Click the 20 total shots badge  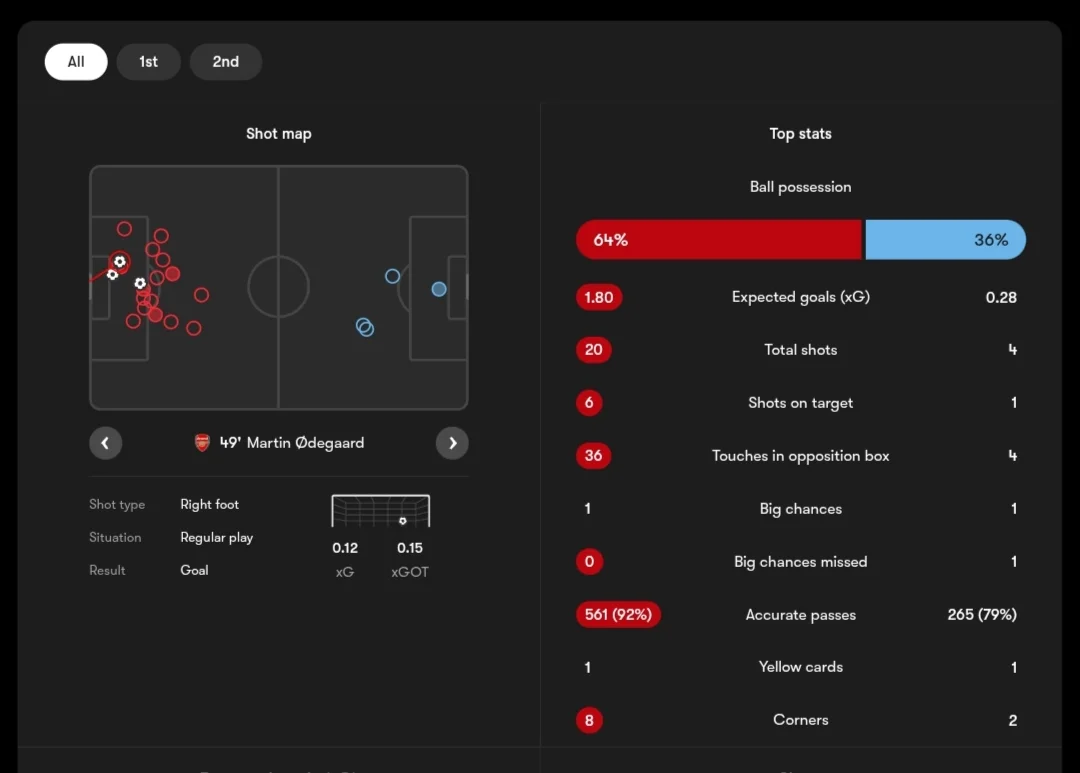coord(594,350)
